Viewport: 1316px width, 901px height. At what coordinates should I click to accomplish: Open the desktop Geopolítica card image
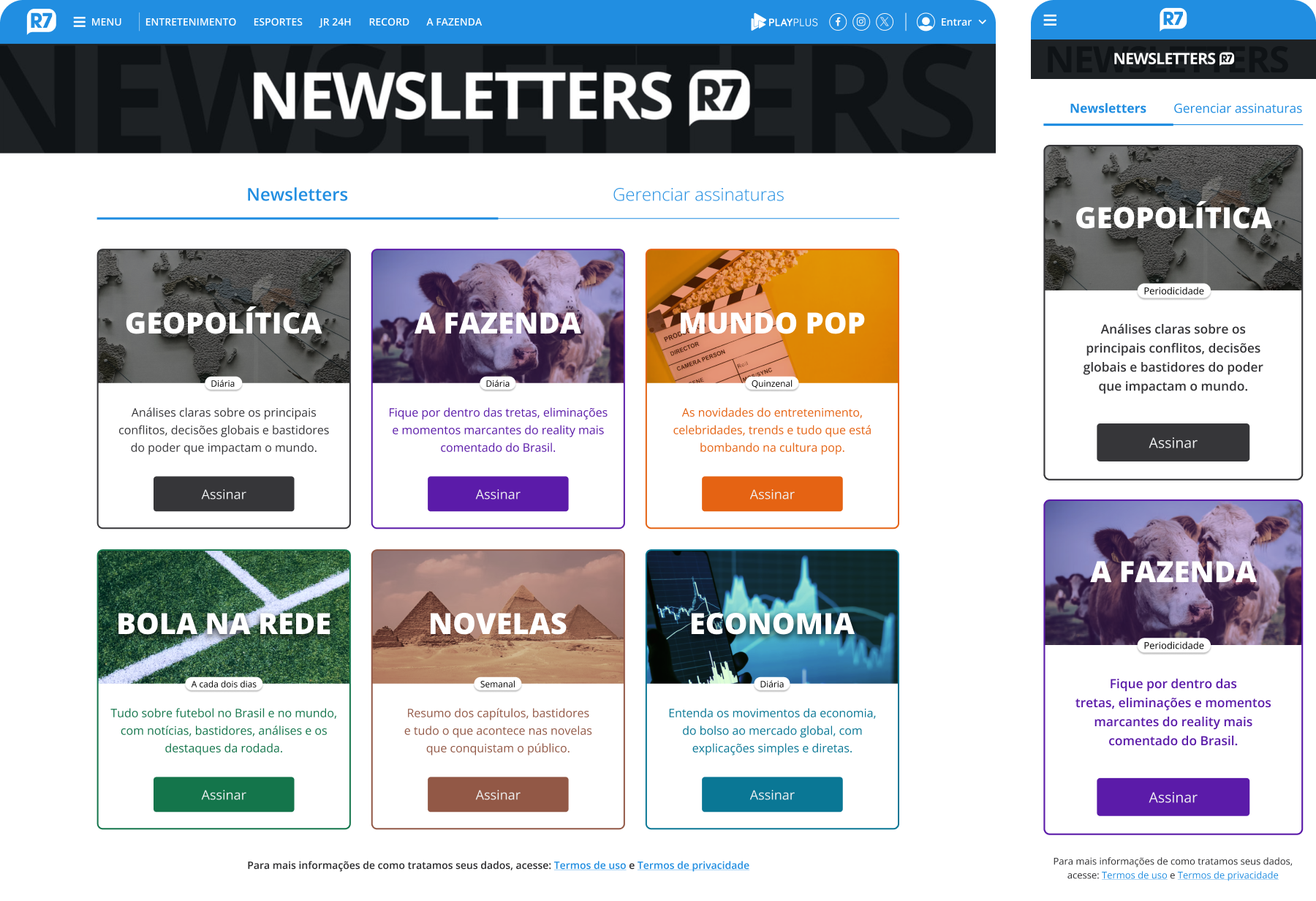(224, 317)
